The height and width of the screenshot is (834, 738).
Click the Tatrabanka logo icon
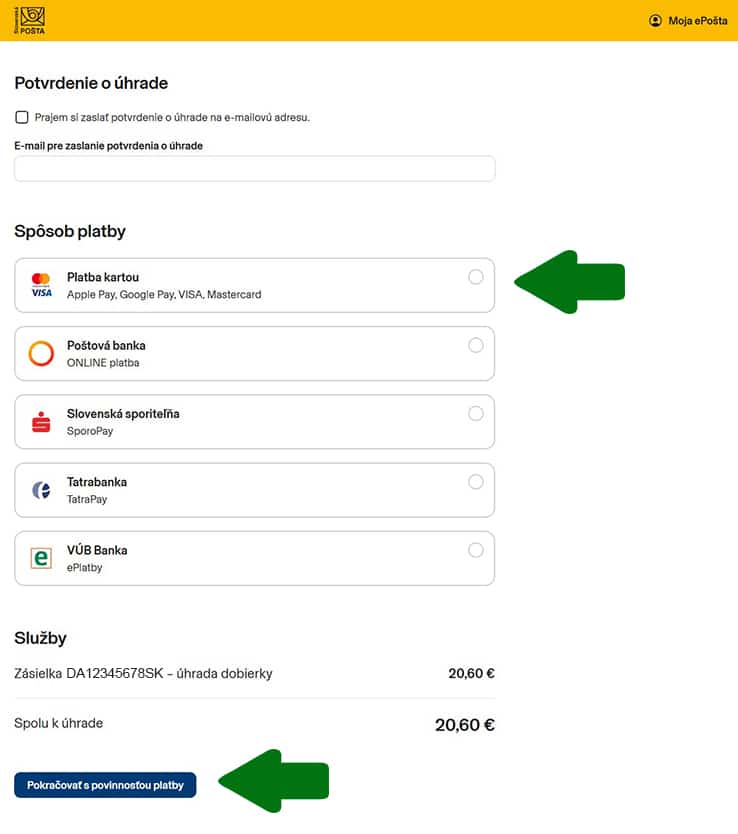41,490
